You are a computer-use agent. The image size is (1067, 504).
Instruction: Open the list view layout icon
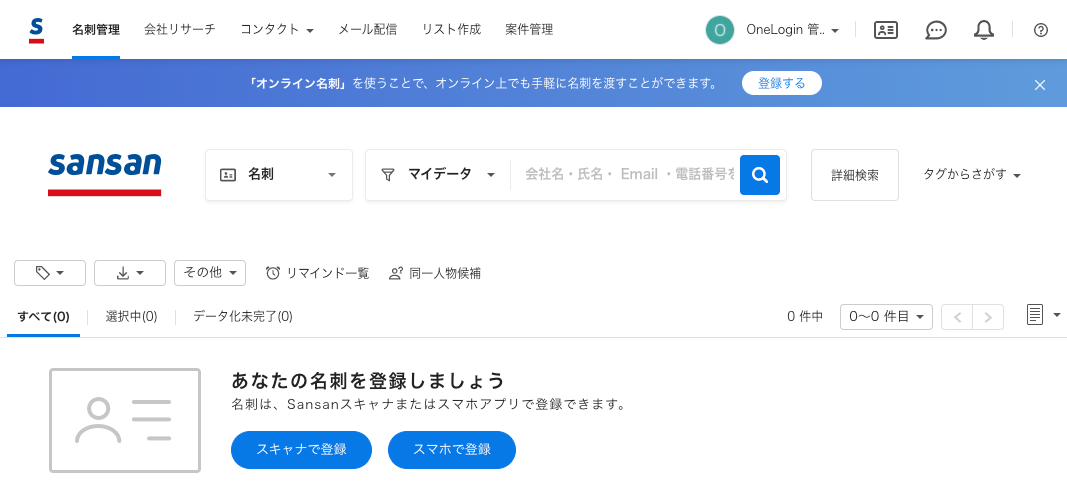[x=1035, y=315]
